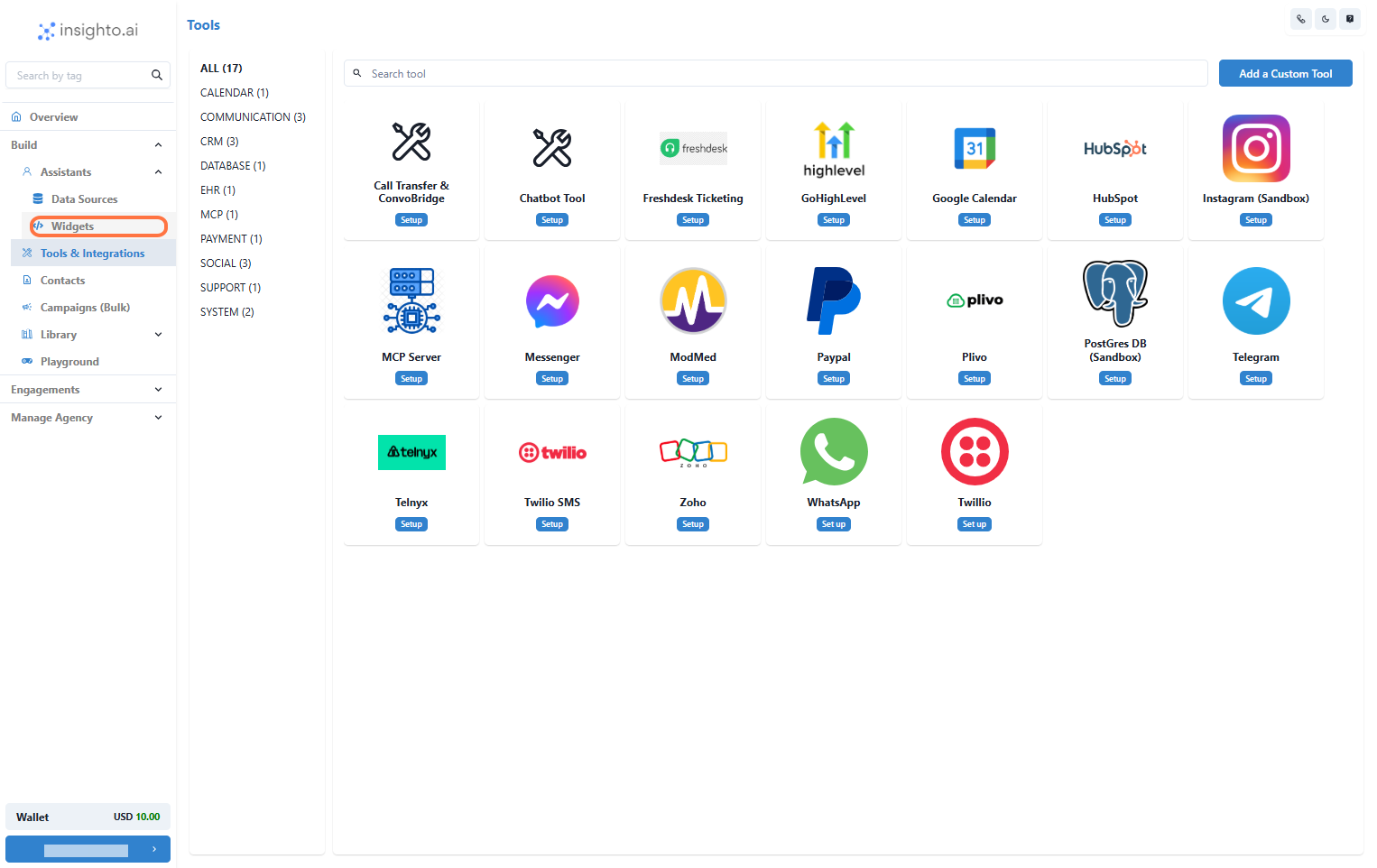The image size is (1377, 868).
Task: Select the Google Calendar icon
Action: [975, 148]
